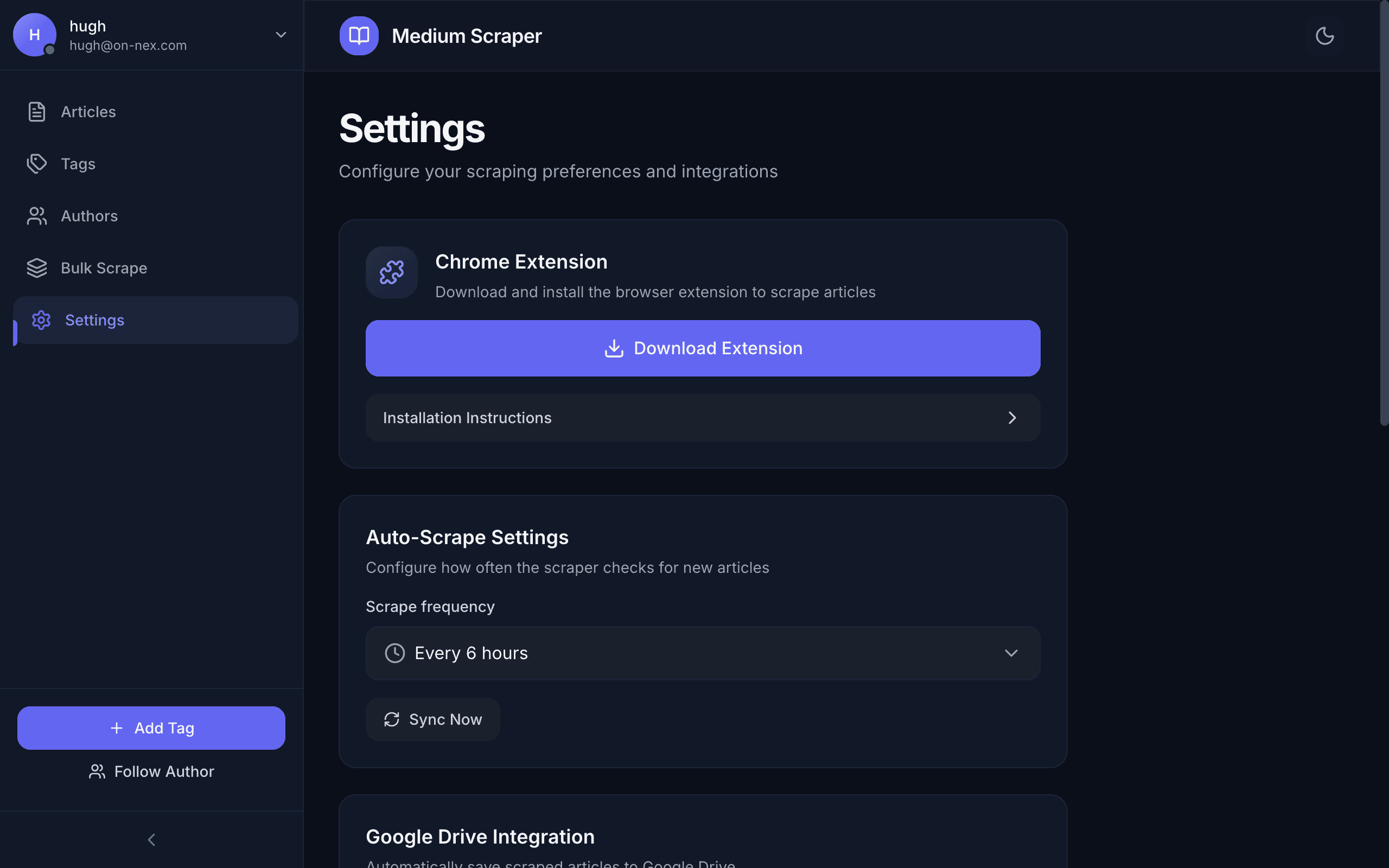Image resolution: width=1389 pixels, height=868 pixels.
Task: Expand the Installation Instructions section
Action: pyautogui.click(x=703, y=417)
